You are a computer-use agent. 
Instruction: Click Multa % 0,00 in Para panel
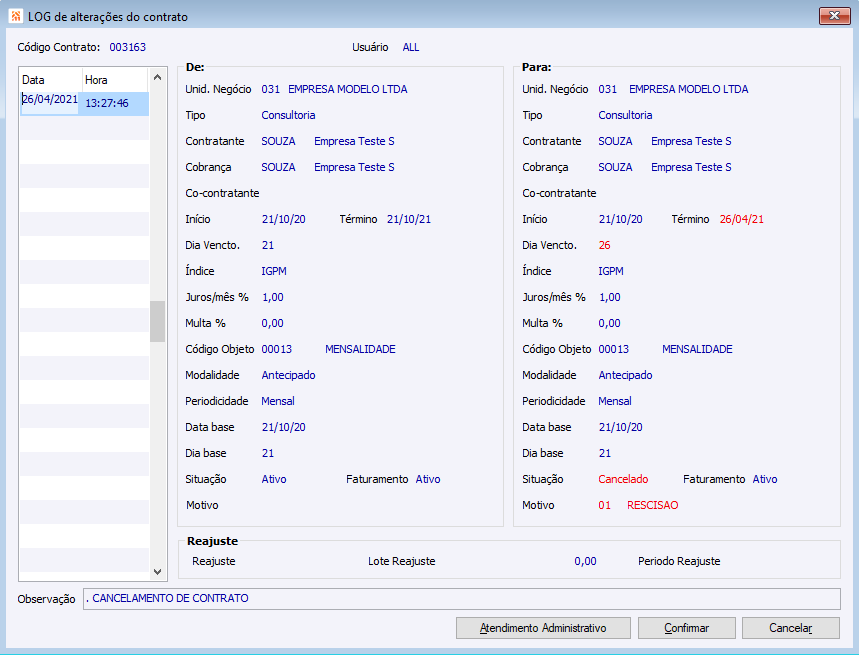pos(609,323)
